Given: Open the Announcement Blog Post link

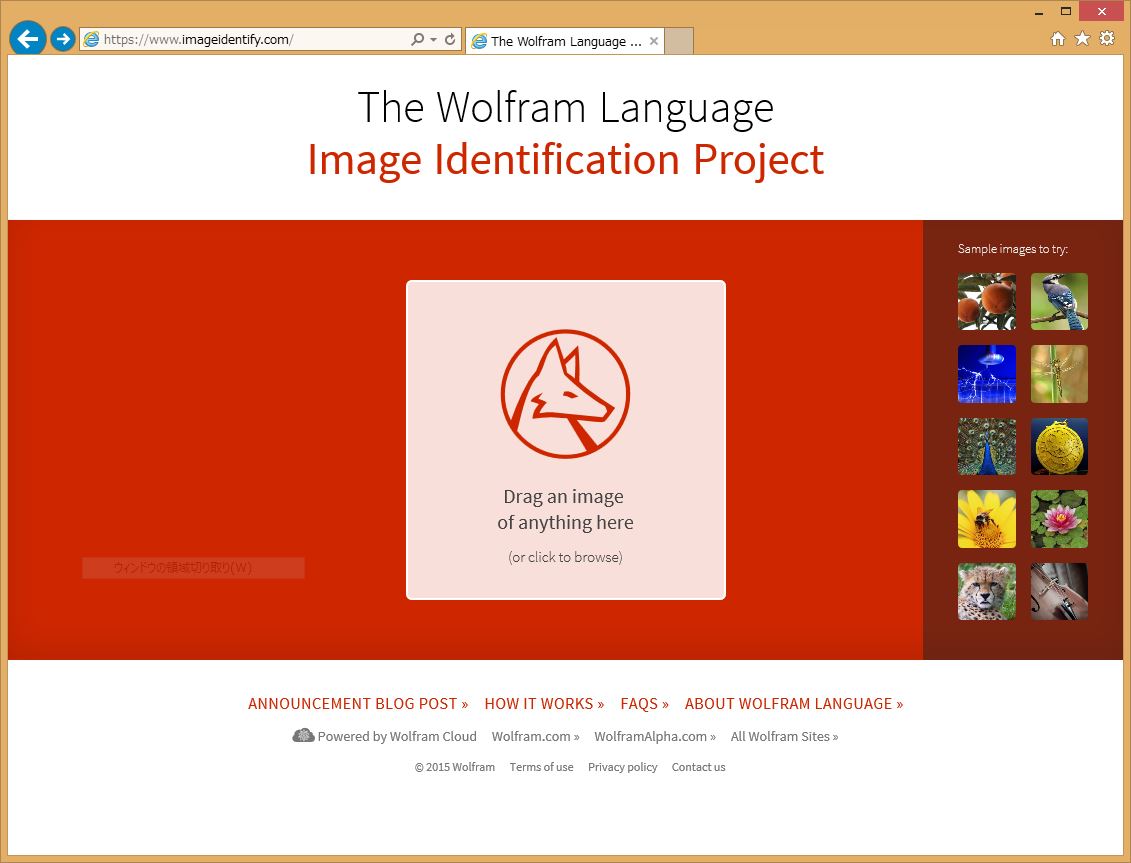Looking at the screenshot, I should [x=358, y=704].
